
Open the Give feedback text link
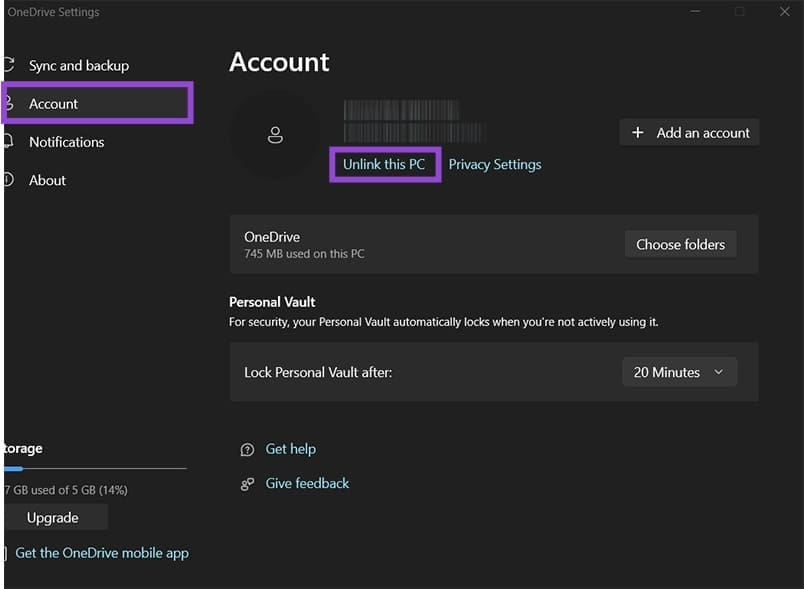click(307, 484)
